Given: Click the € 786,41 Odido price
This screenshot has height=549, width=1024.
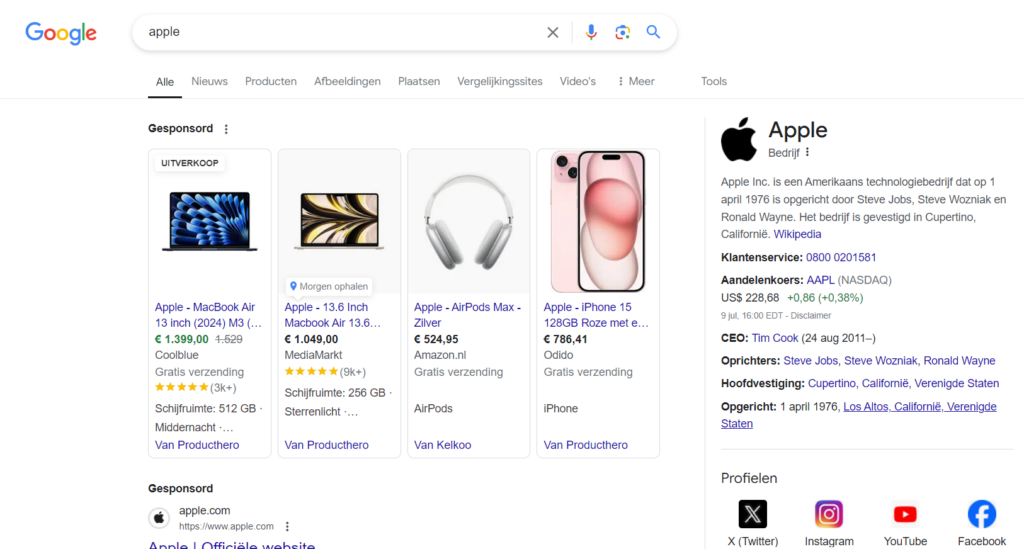Looking at the screenshot, I should (566, 339).
